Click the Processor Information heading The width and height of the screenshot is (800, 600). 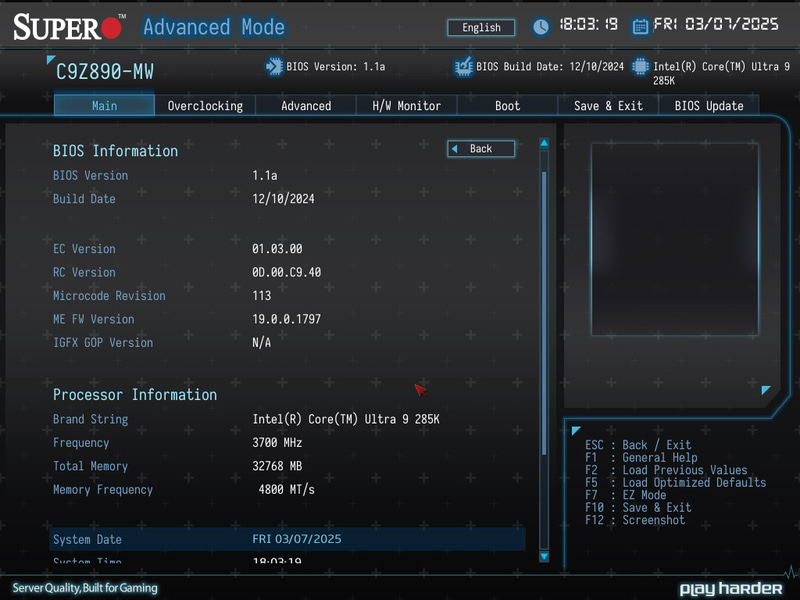pyautogui.click(x=135, y=395)
